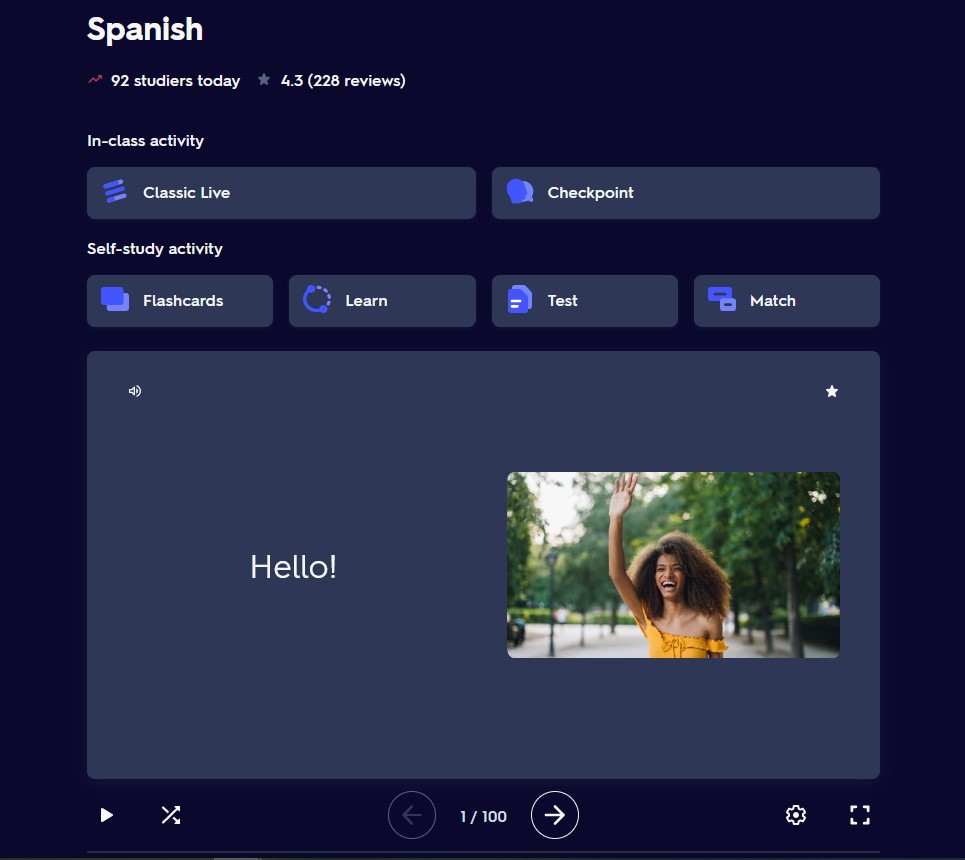Play audio for the Hello! card

pyautogui.click(x=135, y=391)
